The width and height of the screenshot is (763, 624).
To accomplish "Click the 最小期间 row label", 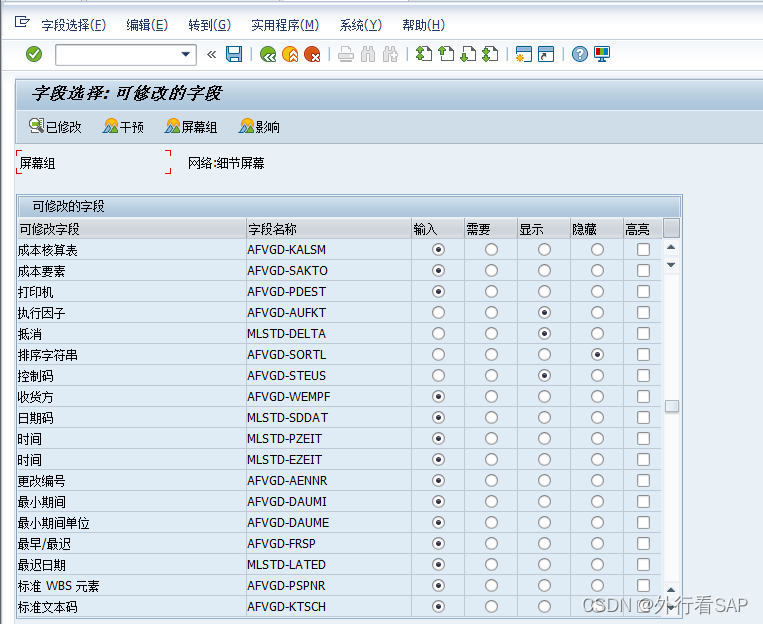I will point(41,502).
